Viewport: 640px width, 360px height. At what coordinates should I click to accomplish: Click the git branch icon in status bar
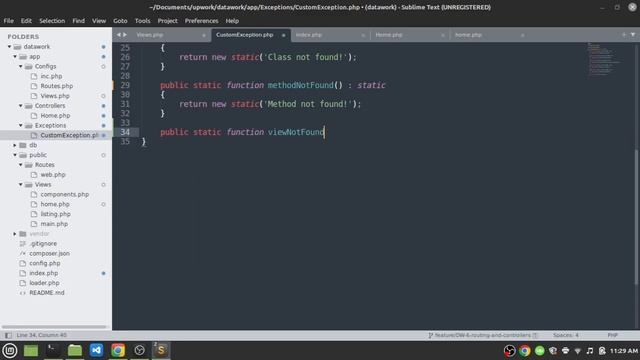[x=431, y=335]
